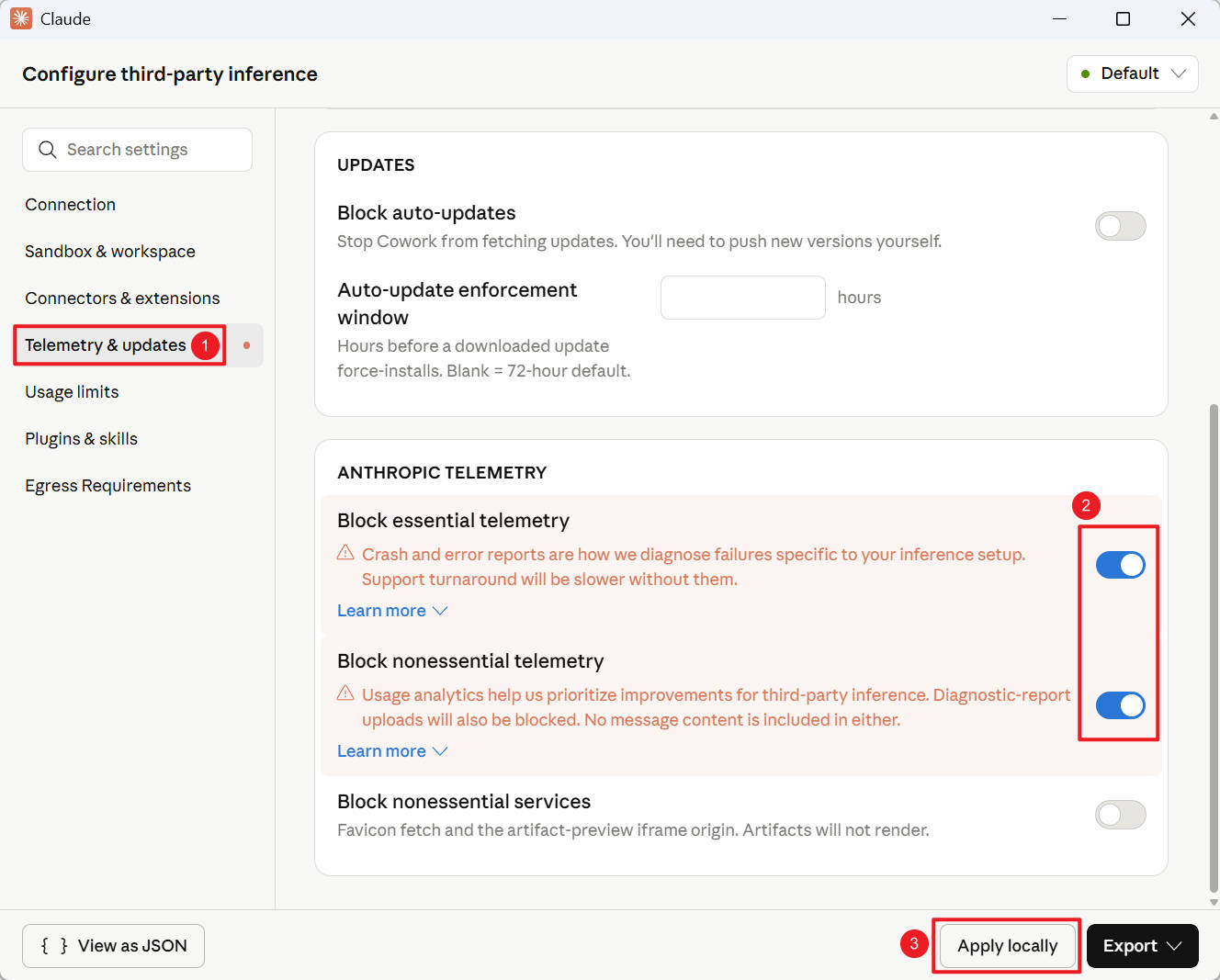Click the warning icon under nonessential telemetry
Image resolution: width=1220 pixels, height=980 pixels.
[345, 693]
